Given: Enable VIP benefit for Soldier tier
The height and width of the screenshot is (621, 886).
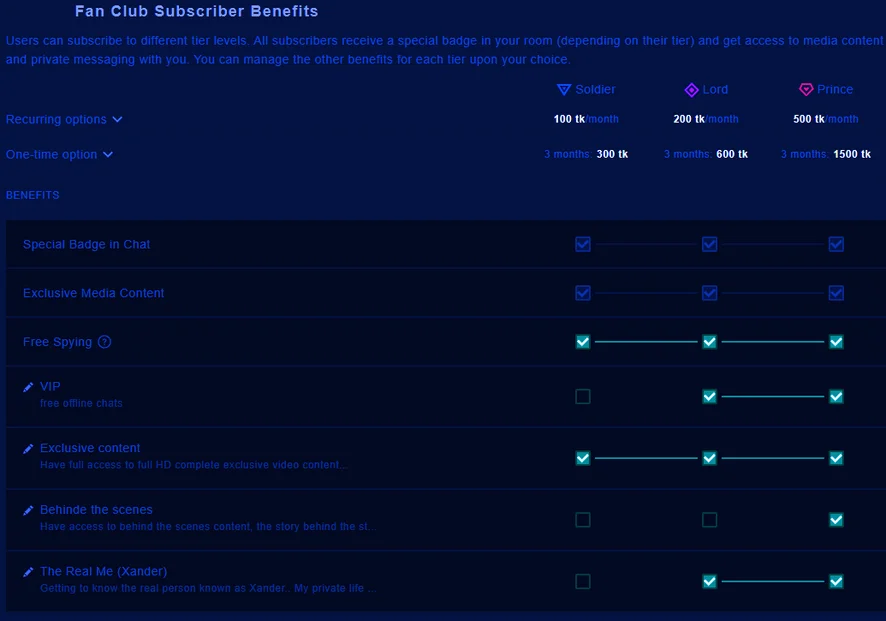Looking at the screenshot, I should (x=583, y=397).
